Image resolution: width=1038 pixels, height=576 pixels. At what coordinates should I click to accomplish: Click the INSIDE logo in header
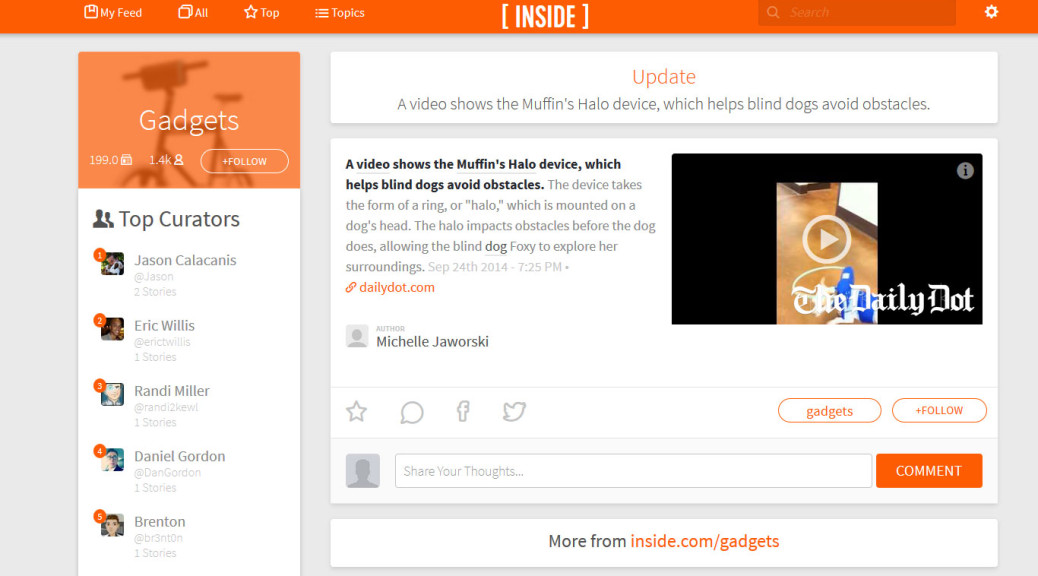[x=545, y=16]
